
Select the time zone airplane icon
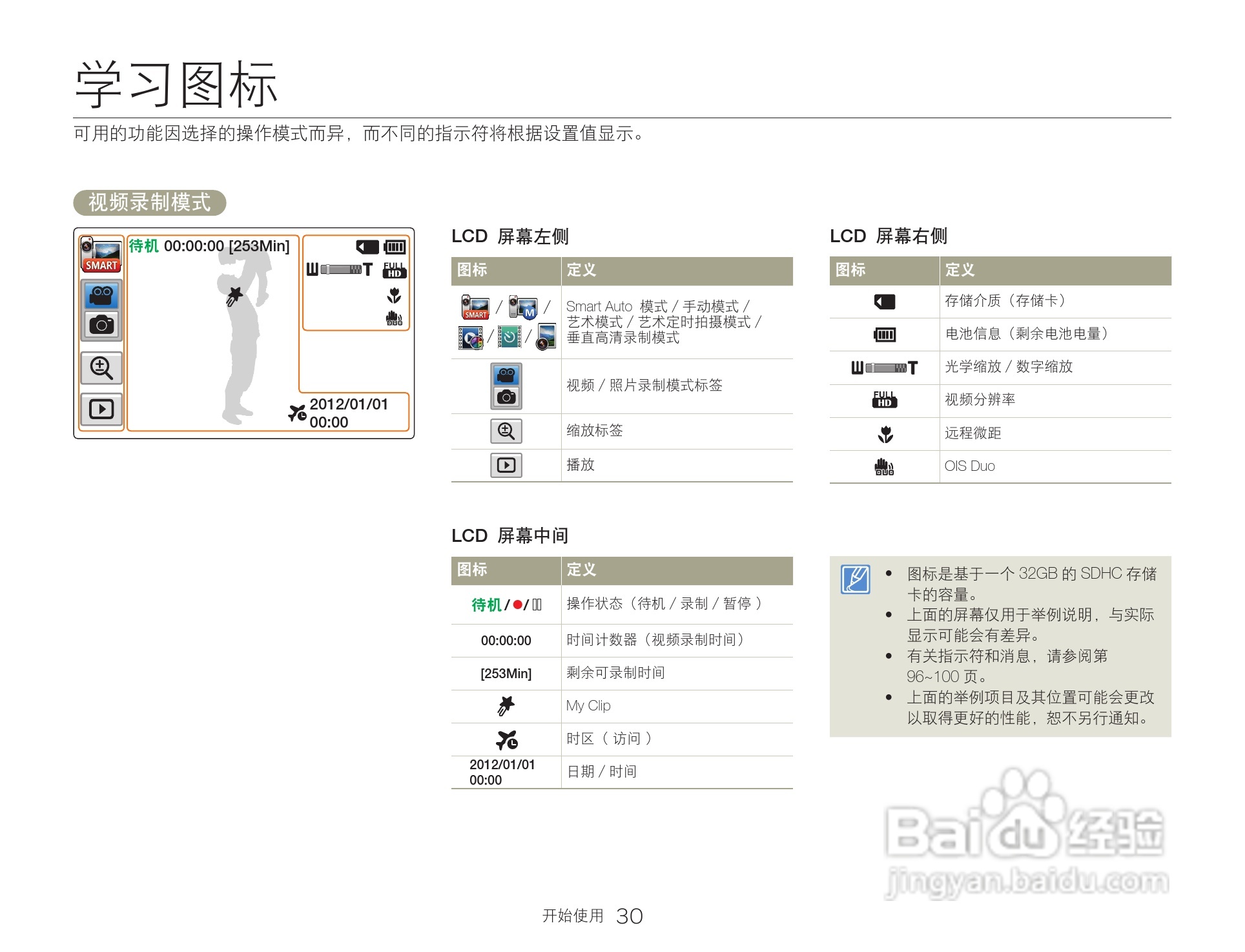pos(506,739)
